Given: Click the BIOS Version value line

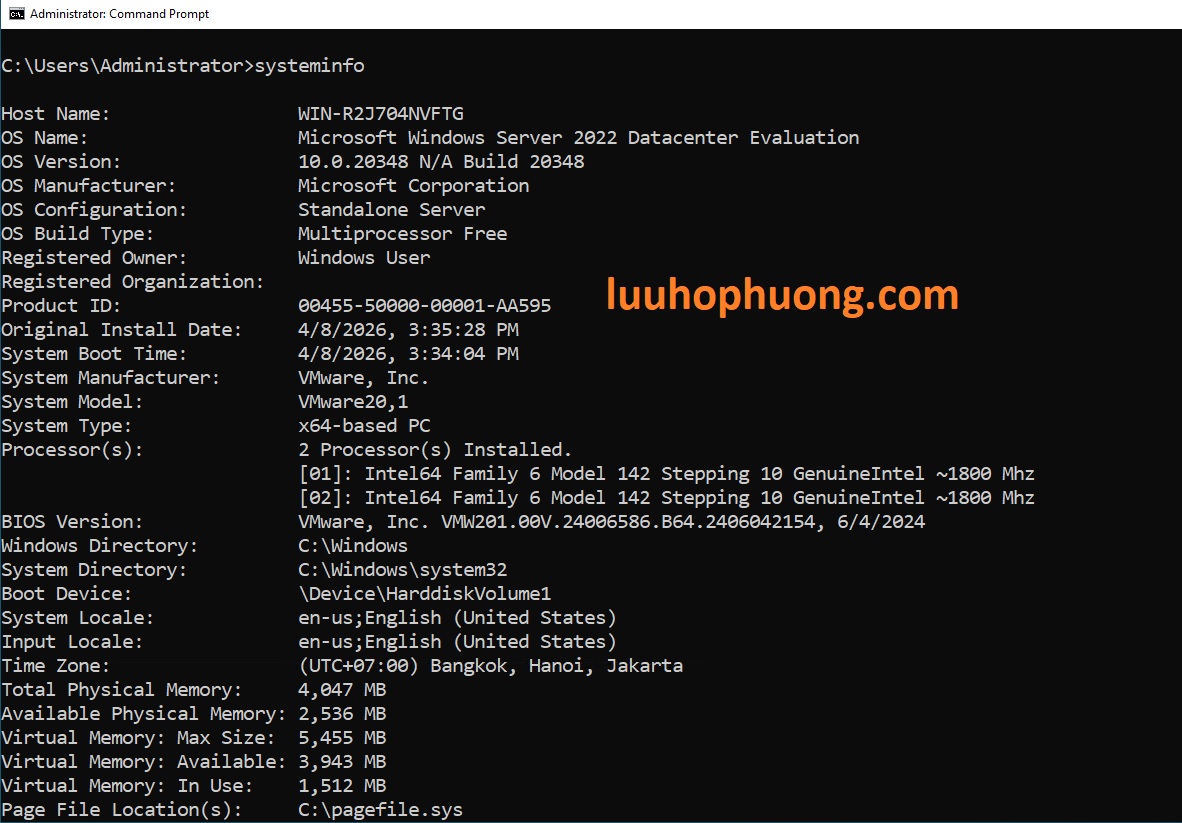Looking at the screenshot, I should pos(611,522).
